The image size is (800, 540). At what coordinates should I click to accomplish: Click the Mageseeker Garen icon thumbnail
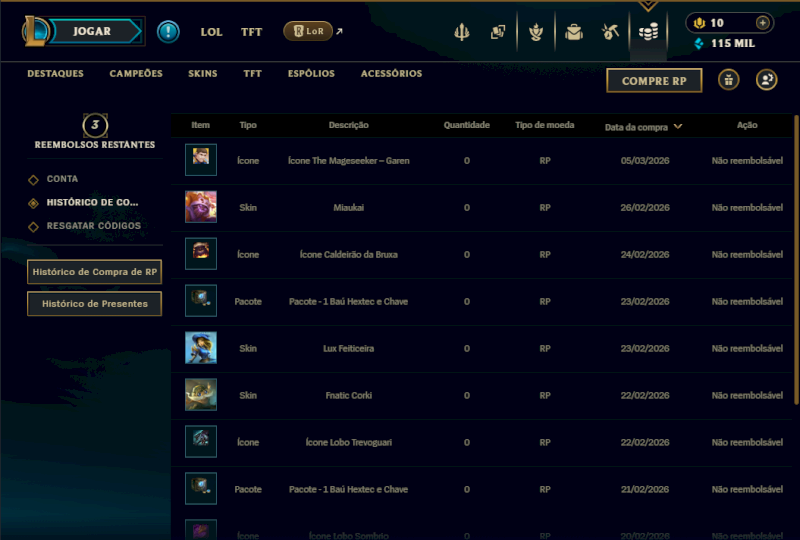201,160
